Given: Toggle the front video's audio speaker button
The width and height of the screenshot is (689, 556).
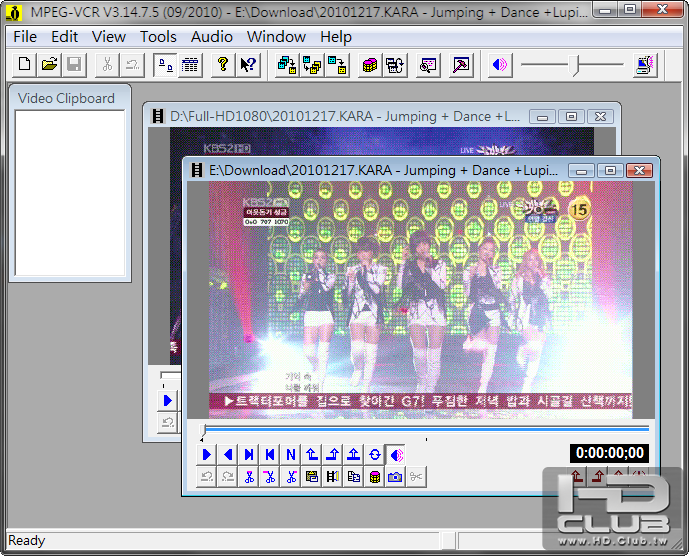Looking at the screenshot, I should [396, 454].
